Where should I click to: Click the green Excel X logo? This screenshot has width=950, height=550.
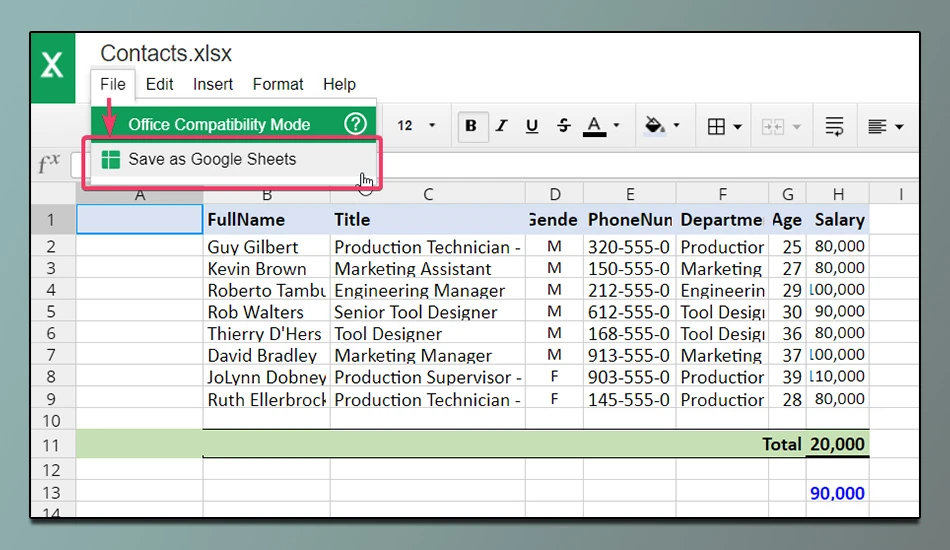53,67
